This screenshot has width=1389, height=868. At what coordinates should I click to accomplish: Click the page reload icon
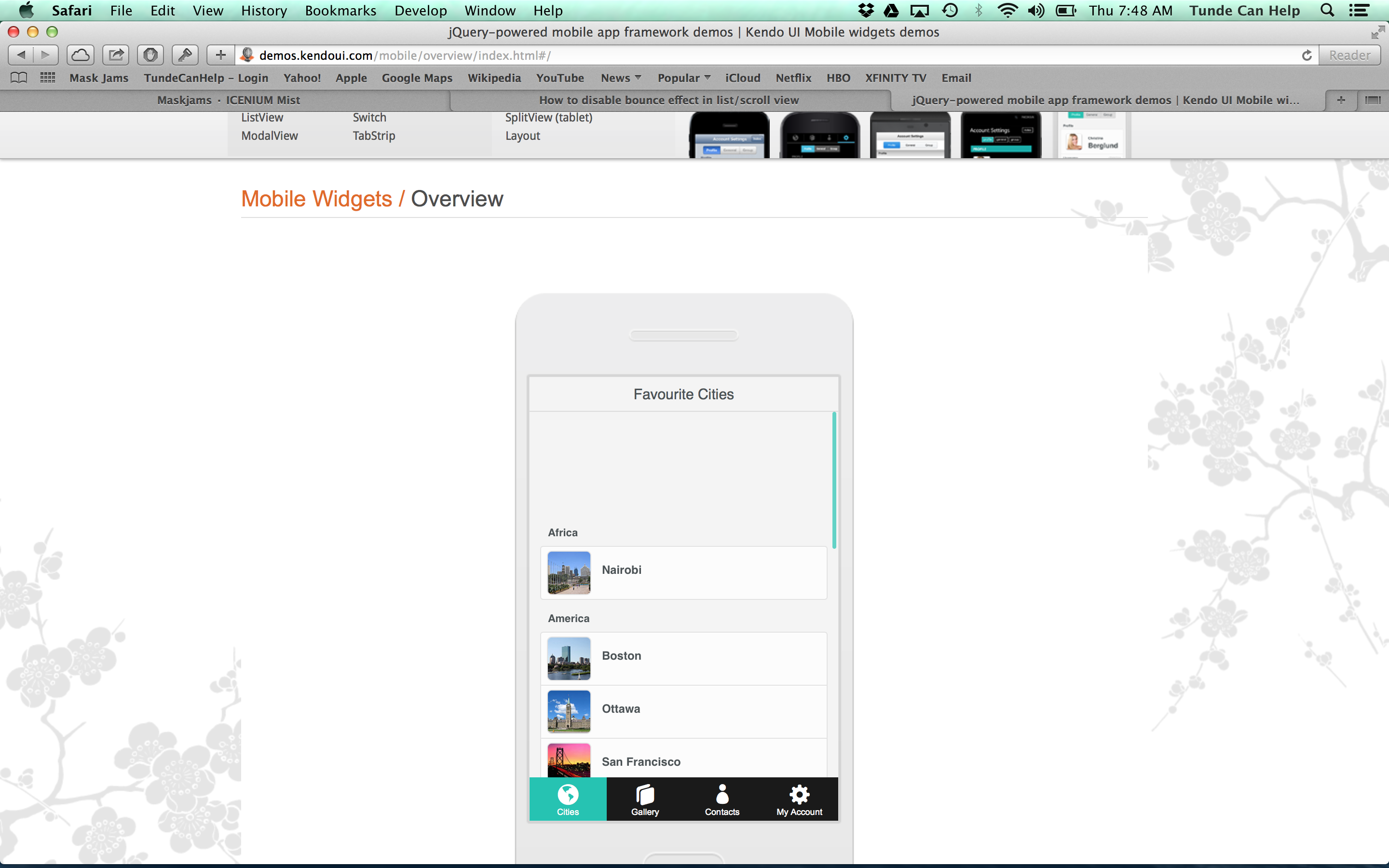(1307, 55)
